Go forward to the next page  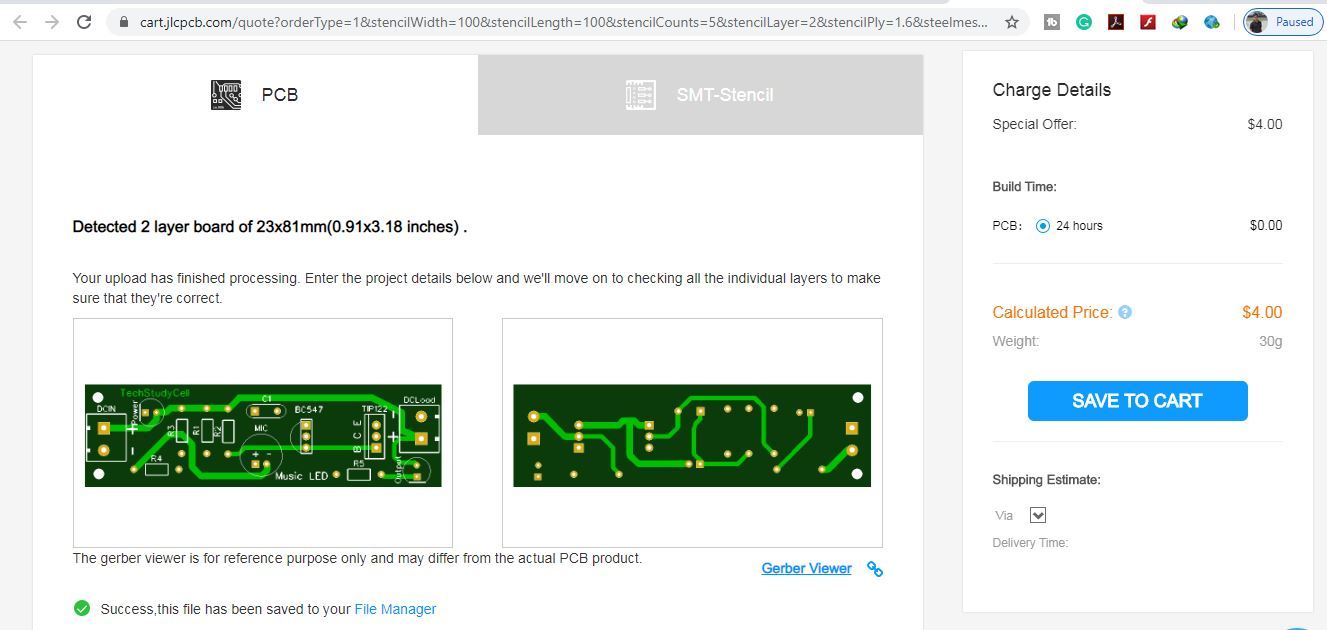point(52,21)
